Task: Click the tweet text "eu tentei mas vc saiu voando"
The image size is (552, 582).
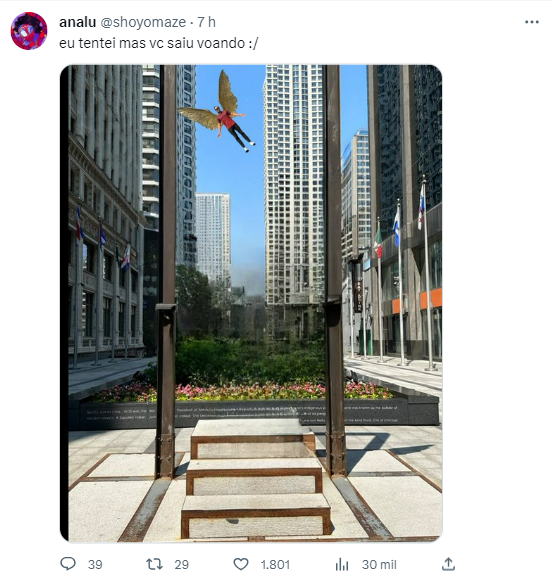Action: tap(152, 43)
